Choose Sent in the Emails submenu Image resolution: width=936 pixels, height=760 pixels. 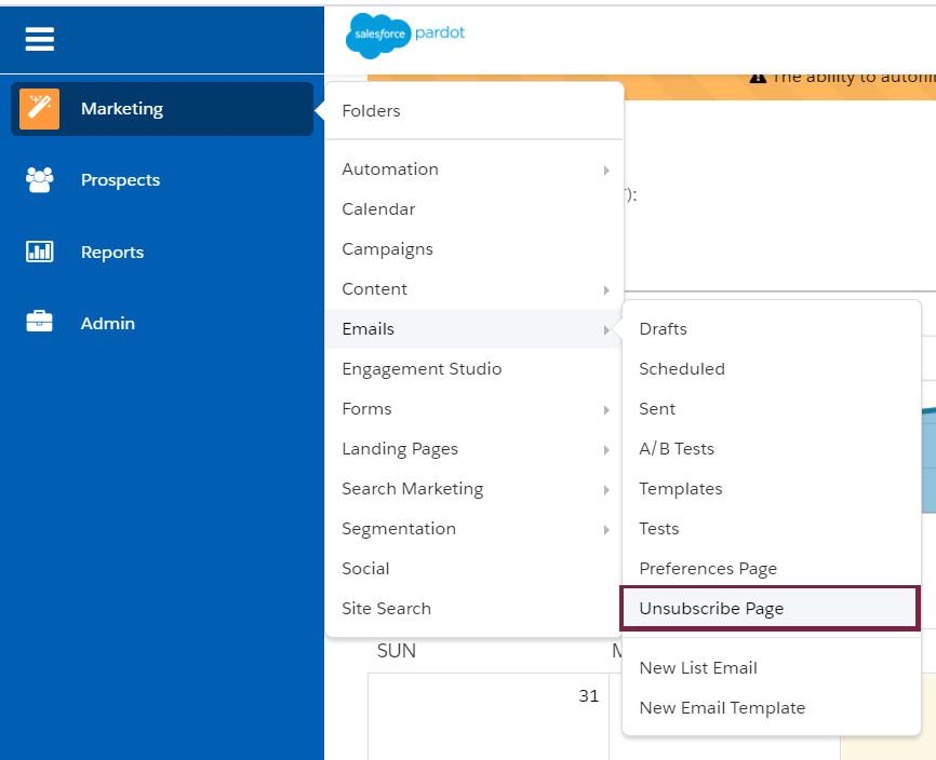(657, 409)
